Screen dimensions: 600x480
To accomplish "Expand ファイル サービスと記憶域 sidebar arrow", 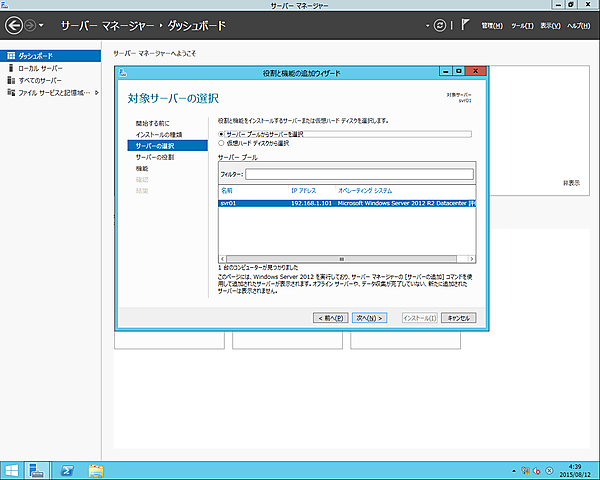I will click(x=96, y=92).
